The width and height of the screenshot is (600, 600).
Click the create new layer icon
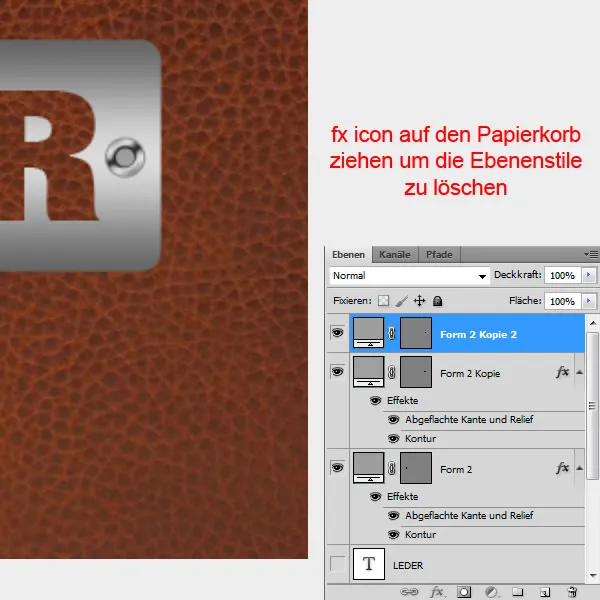[x=545, y=592]
